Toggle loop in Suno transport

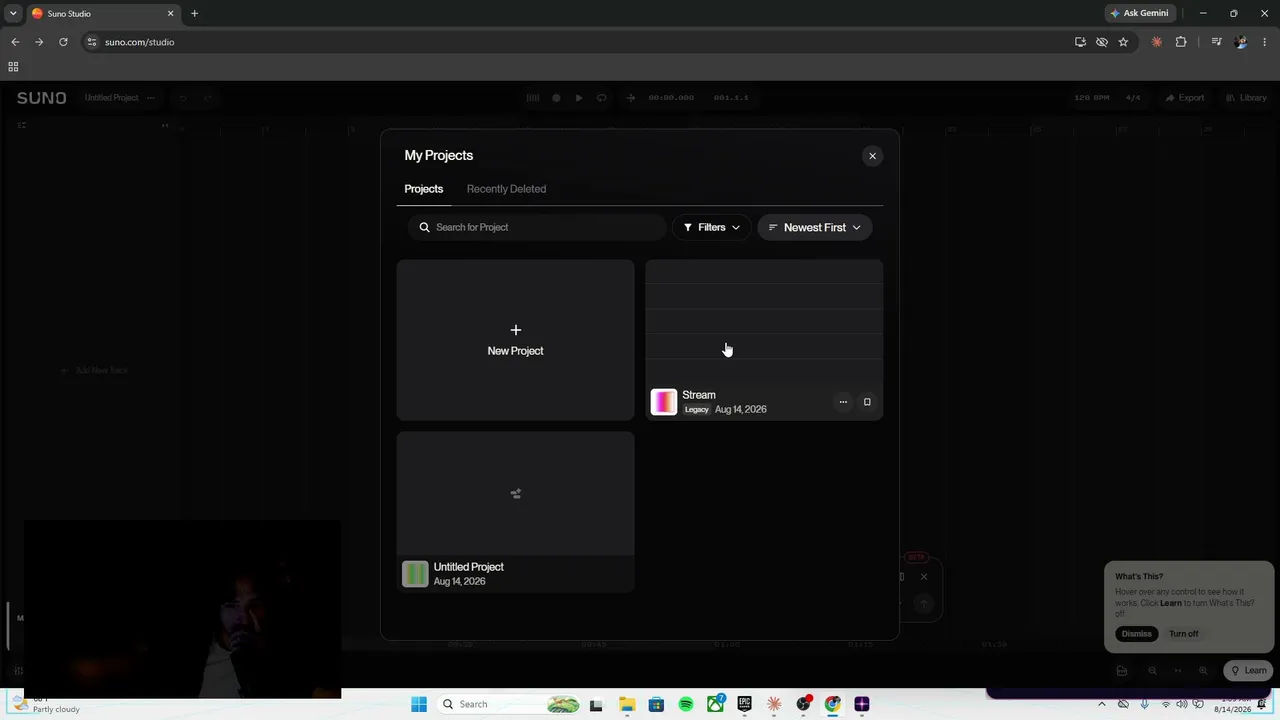pos(602,98)
